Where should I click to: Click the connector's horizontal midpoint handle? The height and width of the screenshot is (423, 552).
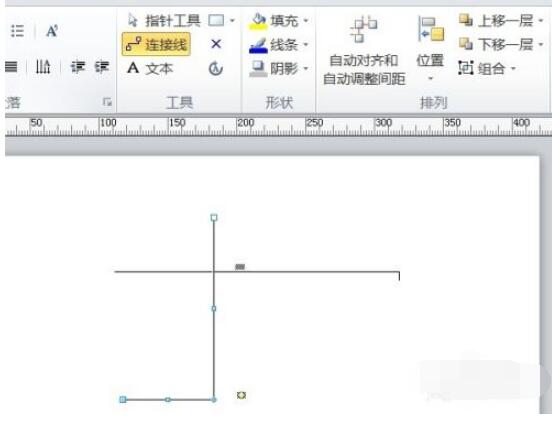pos(168,400)
